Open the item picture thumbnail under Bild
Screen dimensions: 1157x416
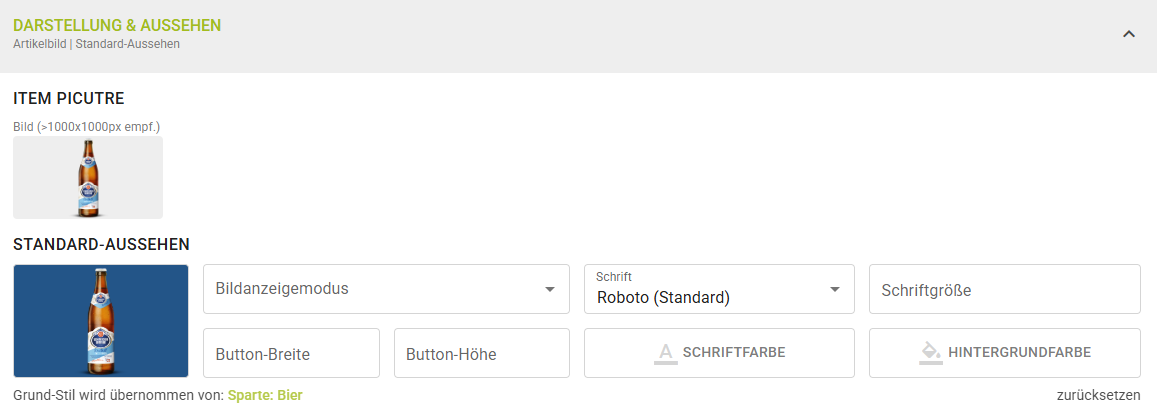(88, 177)
